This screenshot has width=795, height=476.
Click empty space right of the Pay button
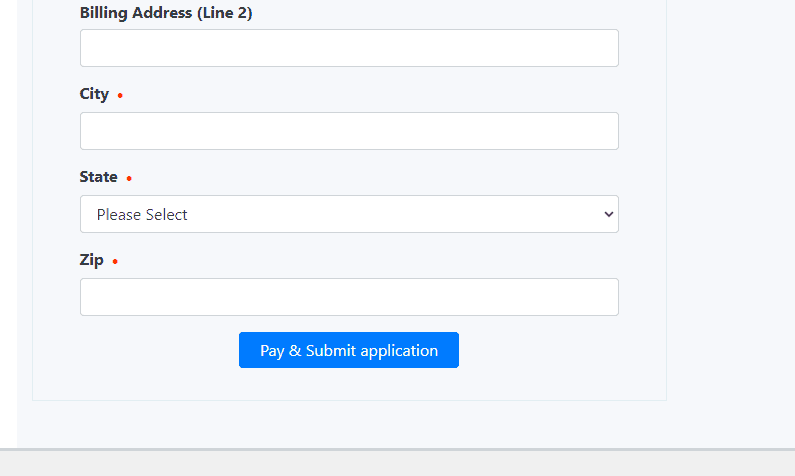point(550,351)
